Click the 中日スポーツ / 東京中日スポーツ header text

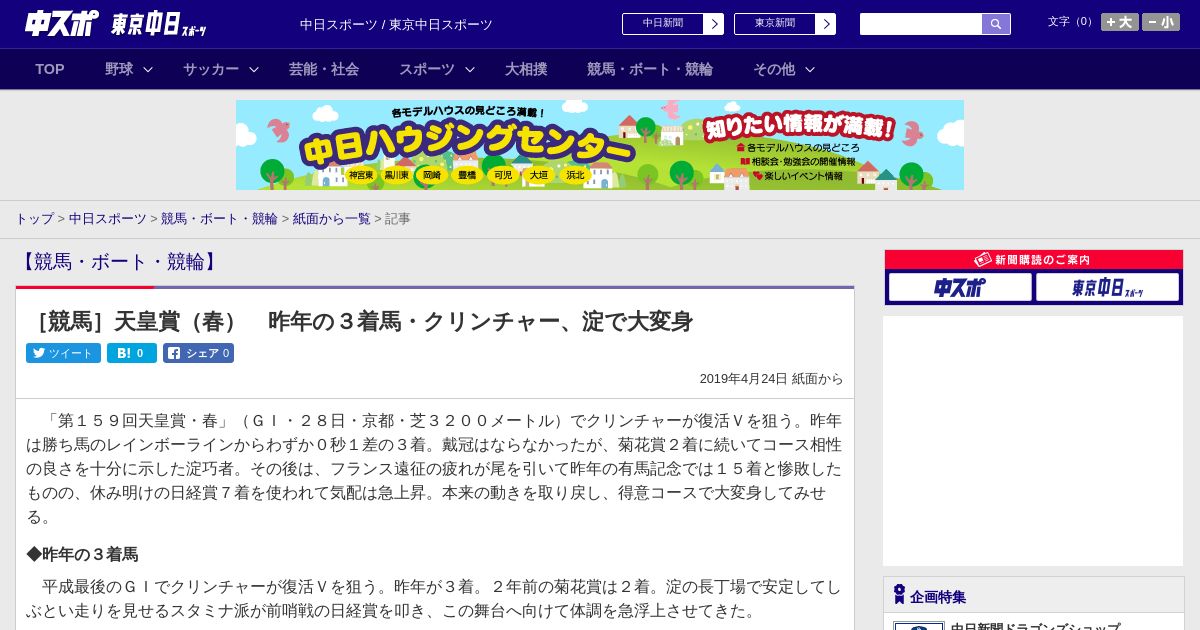click(396, 24)
